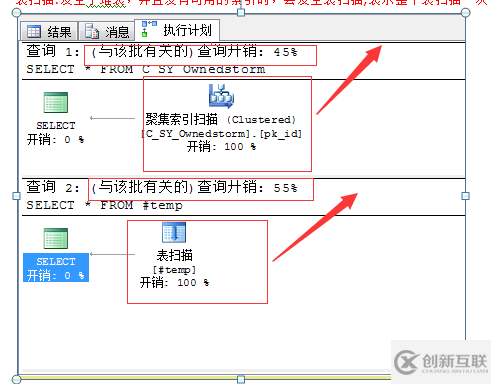Screen dimensions: 491x384
Task: Click the table scan operator icon
Action: [x=174, y=232]
